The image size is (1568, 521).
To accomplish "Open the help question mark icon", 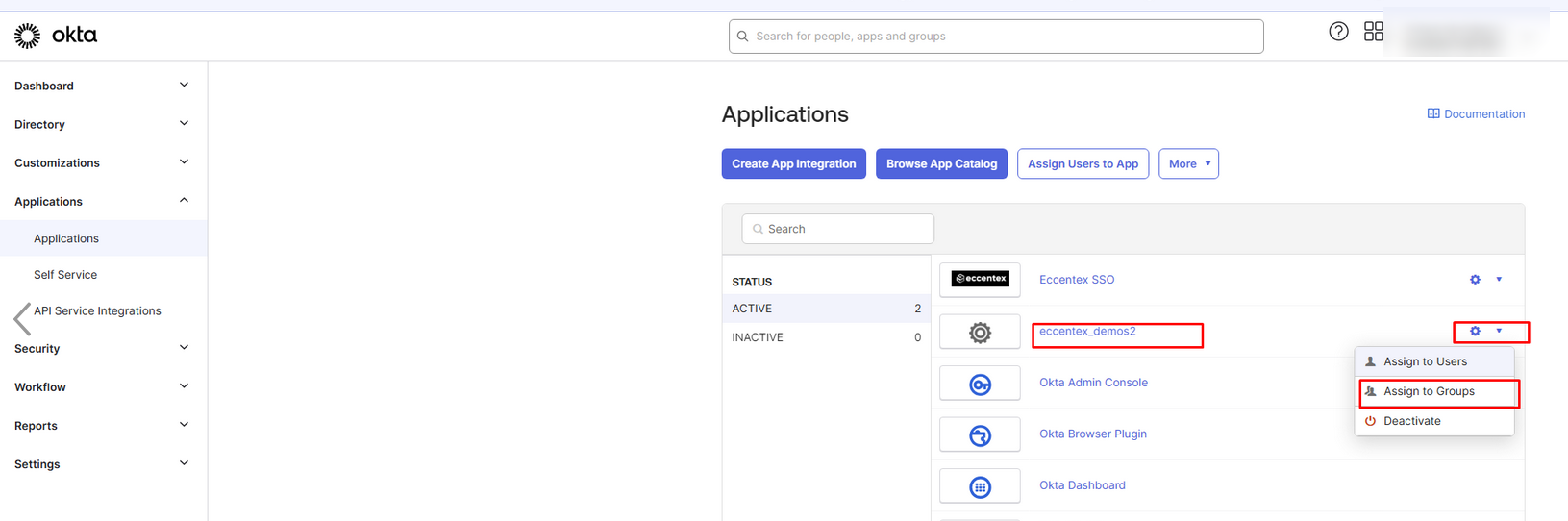I will [x=1338, y=32].
